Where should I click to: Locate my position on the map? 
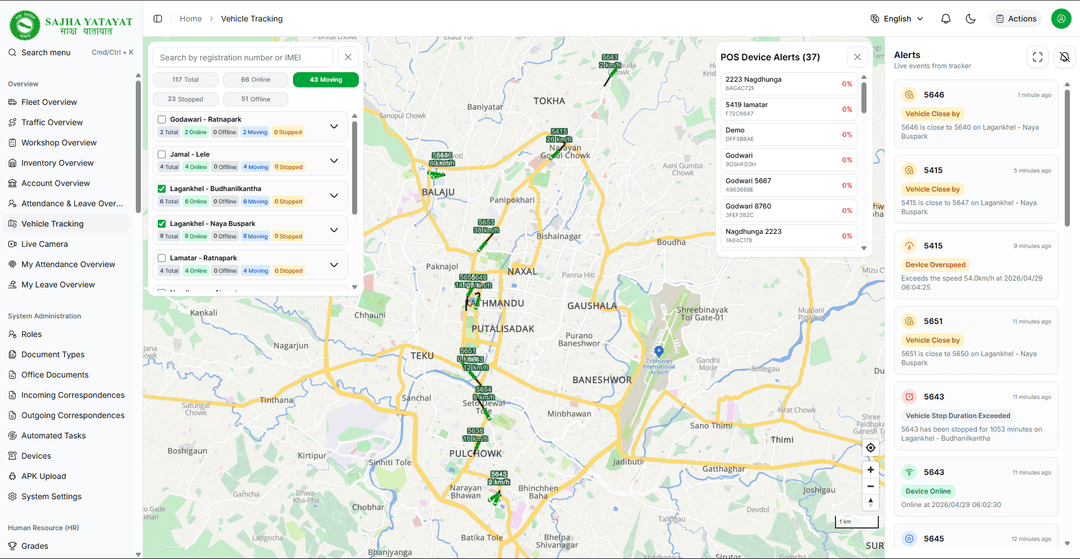coord(871,447)
